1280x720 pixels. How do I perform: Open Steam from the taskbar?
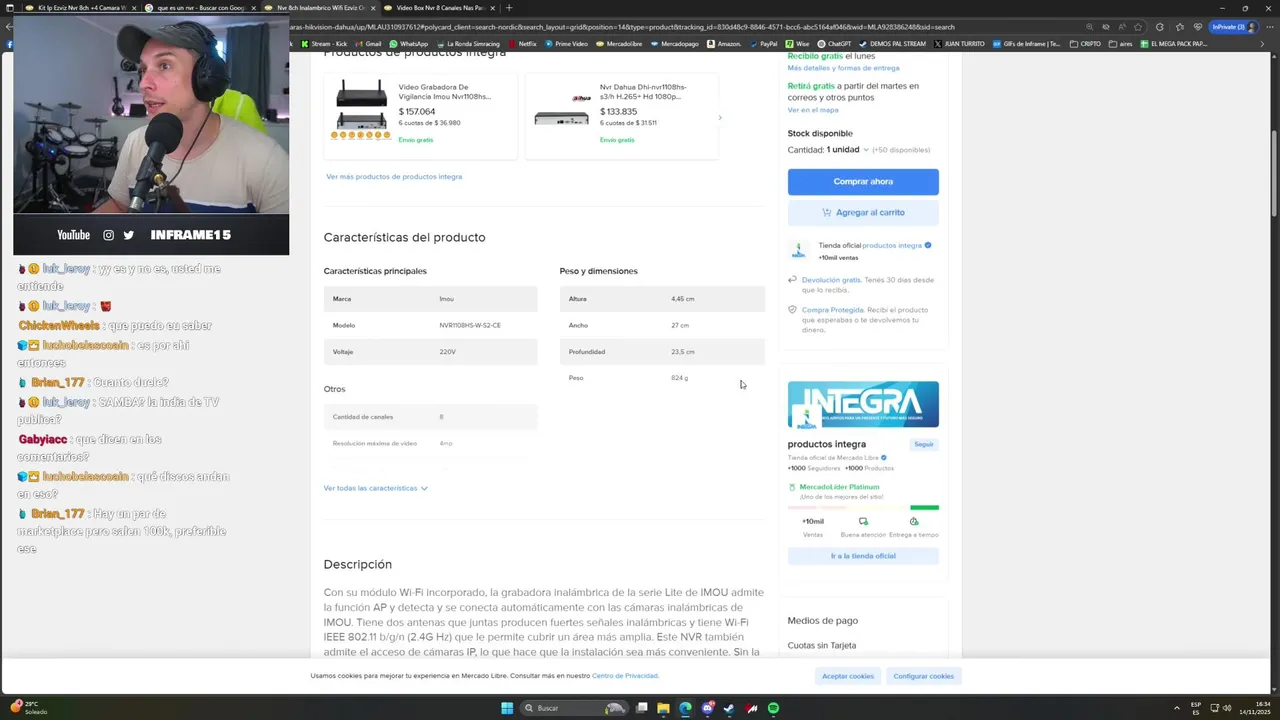(x=729, y=708)
